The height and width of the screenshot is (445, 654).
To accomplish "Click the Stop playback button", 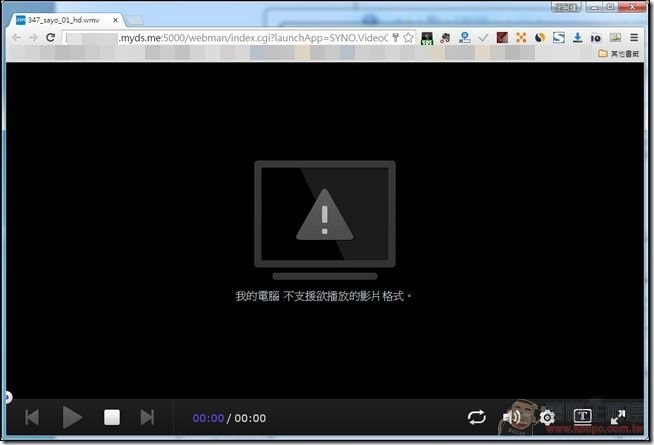I will (x=112, y=417).
